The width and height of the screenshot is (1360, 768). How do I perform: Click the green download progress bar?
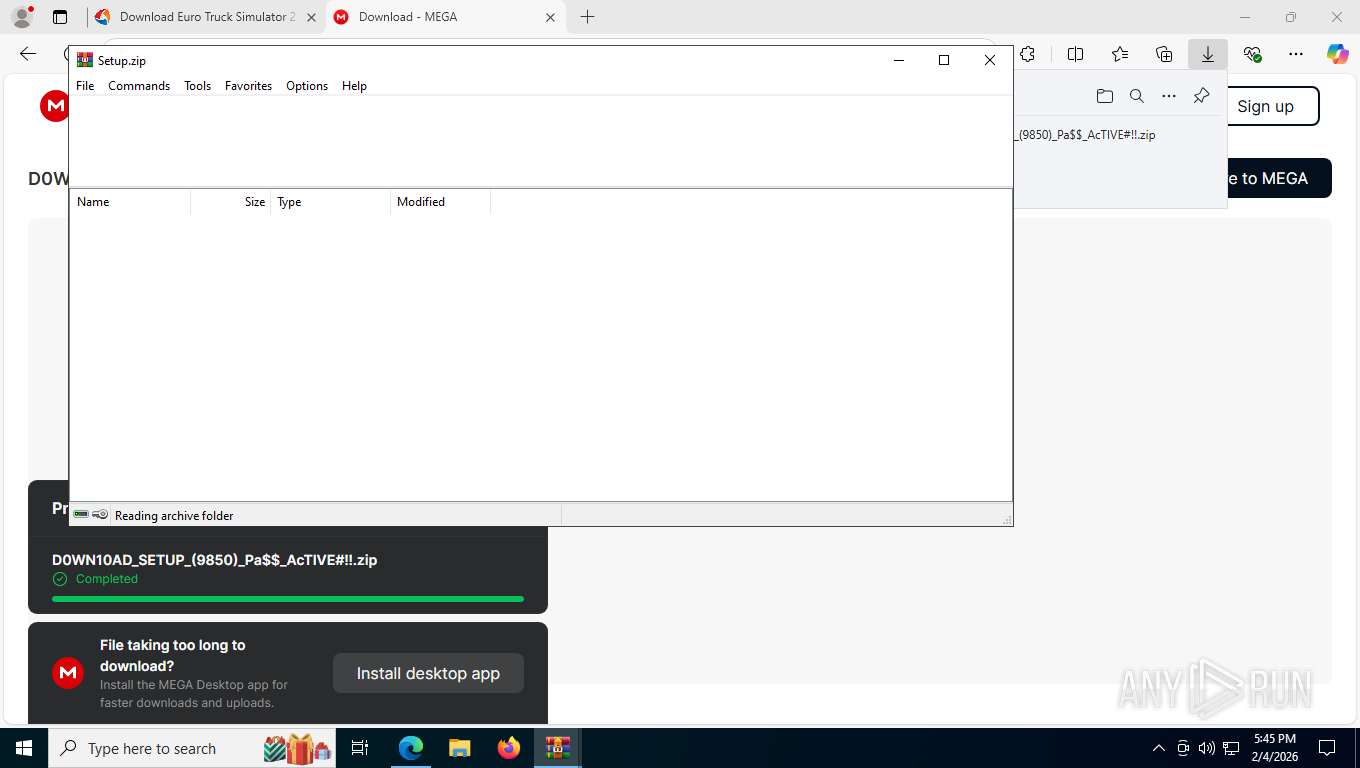288,599
